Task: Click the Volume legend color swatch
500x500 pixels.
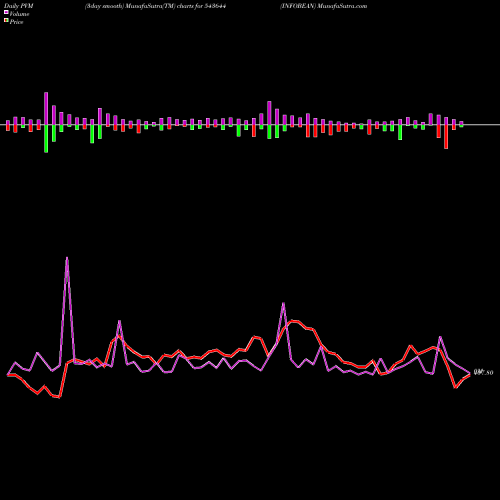Action: point(6,12)
